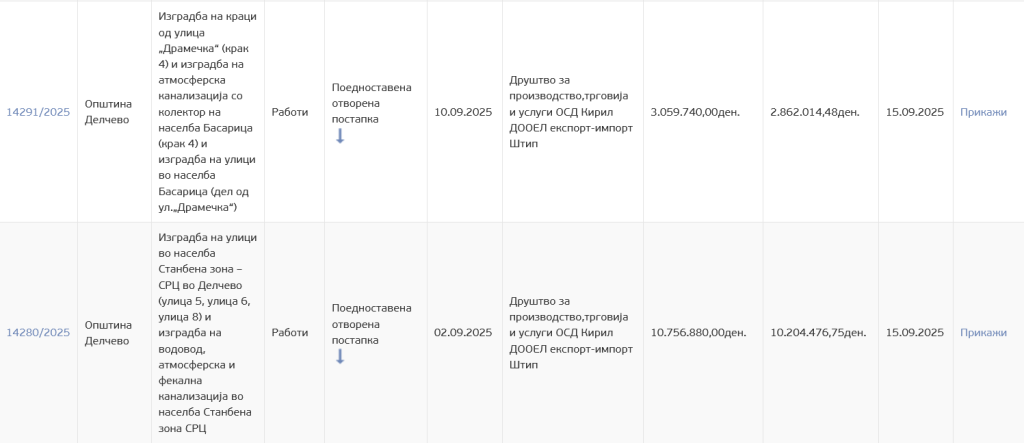Viewport: 1024px width, 443px height.
Task: Select the amount 10.204.476,75ден. cell
Action: pyautogui.click(x=818, y=333)
